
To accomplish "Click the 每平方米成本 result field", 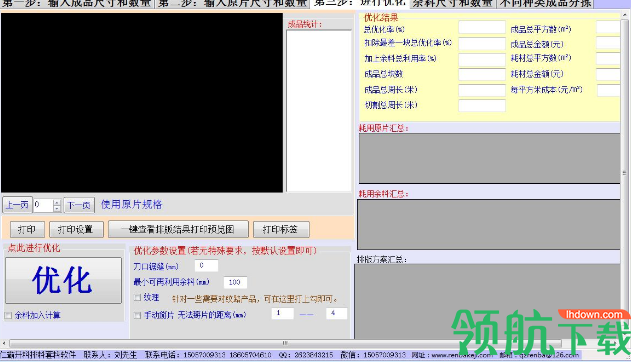I will 608,90.
